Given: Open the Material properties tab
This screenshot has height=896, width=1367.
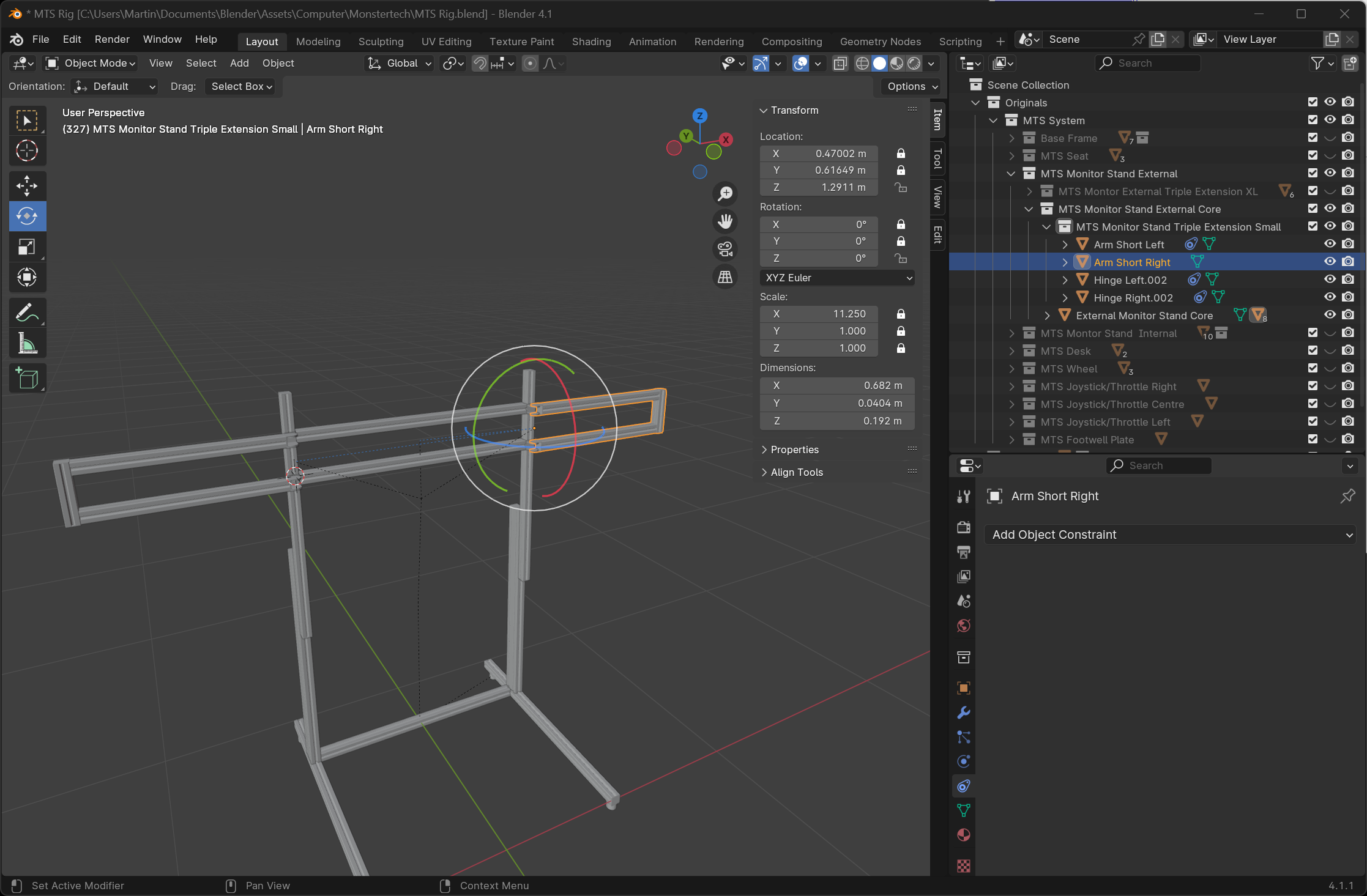Looking at the screenshot, I should (964, 835).
